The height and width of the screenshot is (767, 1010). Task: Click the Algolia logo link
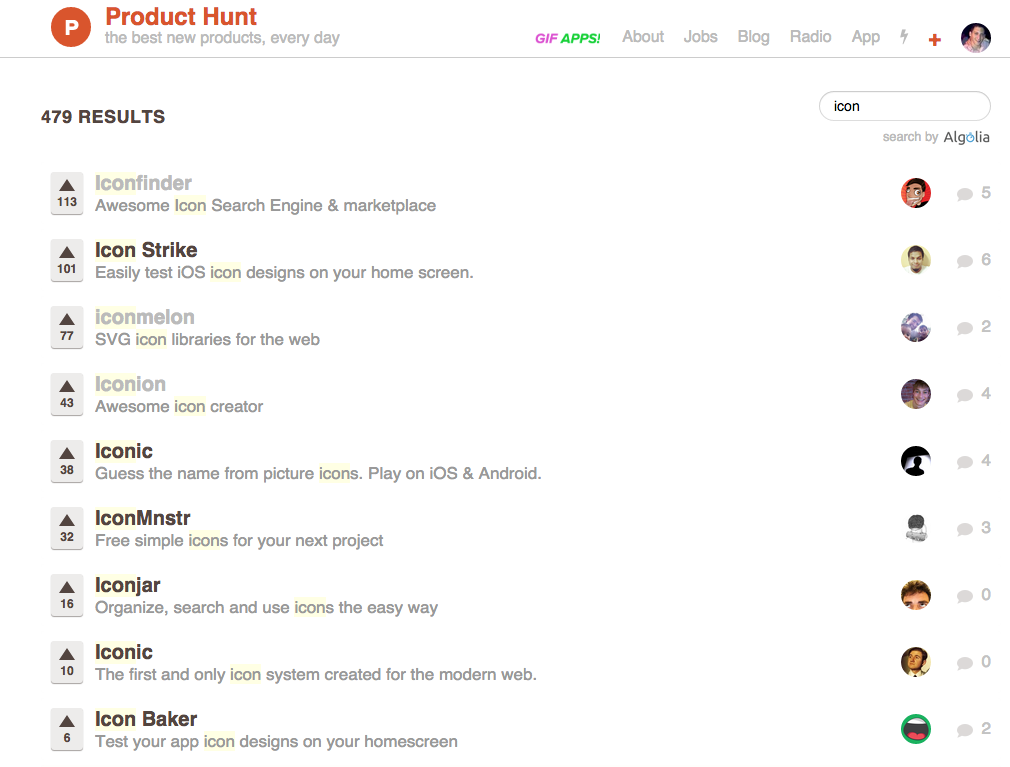point(966,137)
